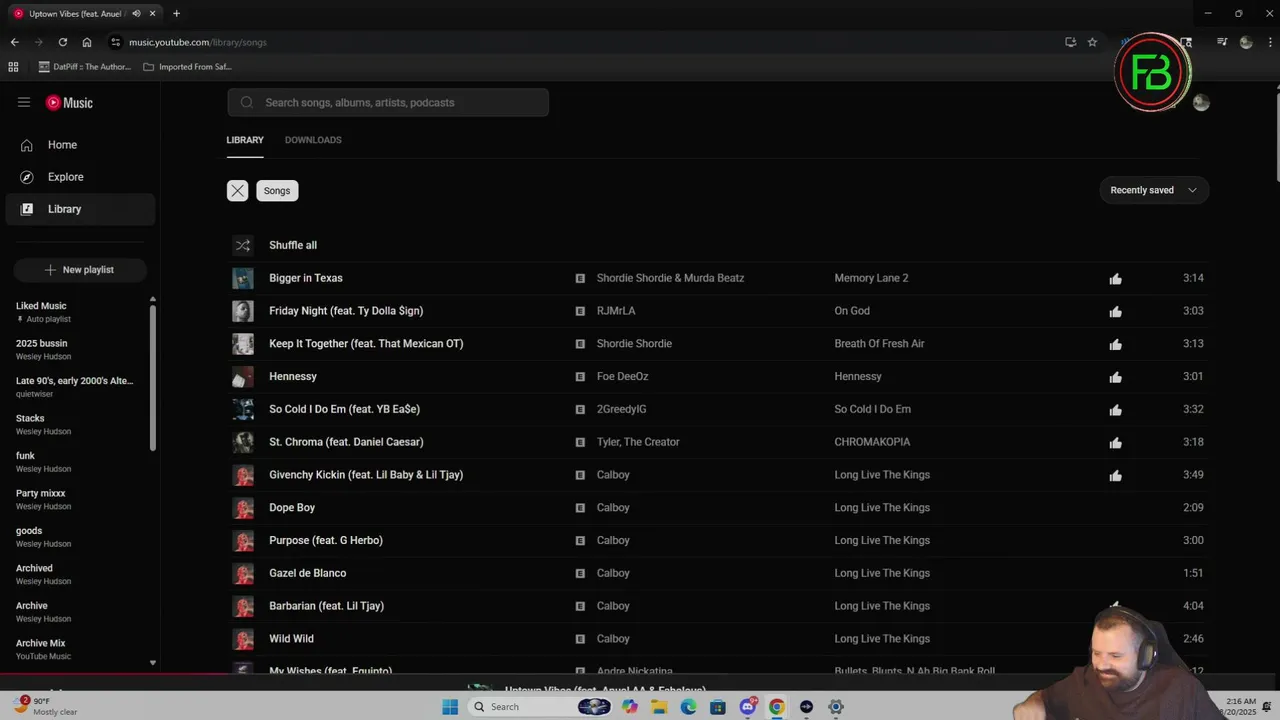Click the playlist sidebar scrollbar thumb
Image resolution: width=1280 pixels, height=720 pixels.
click(153, 376)
